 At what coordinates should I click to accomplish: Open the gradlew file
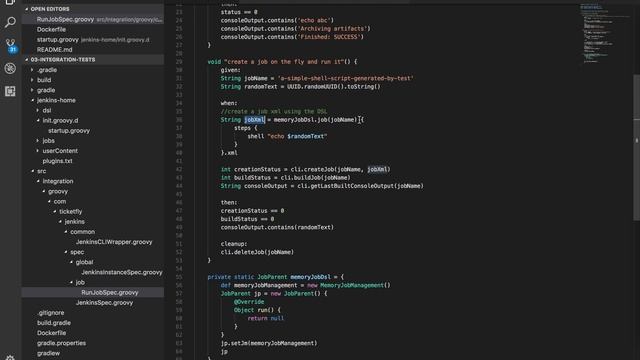click(48, 353)
